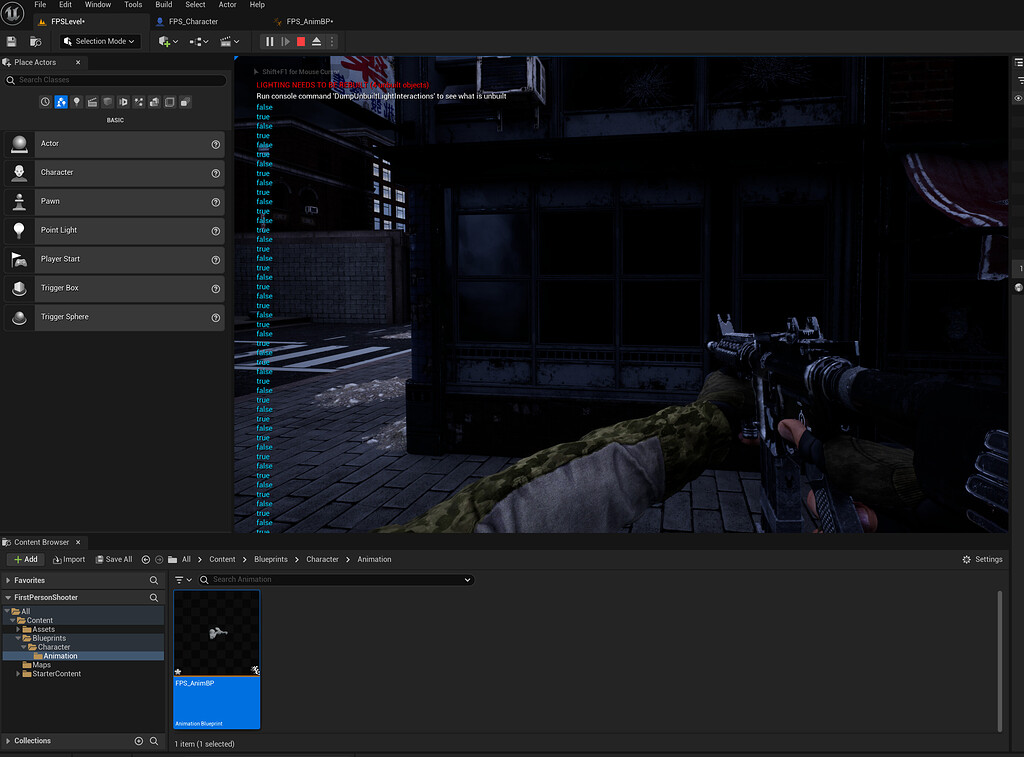Open Content Browser Settings
The height and width of the screenshot is (757, 1024).
coord(981,559)
